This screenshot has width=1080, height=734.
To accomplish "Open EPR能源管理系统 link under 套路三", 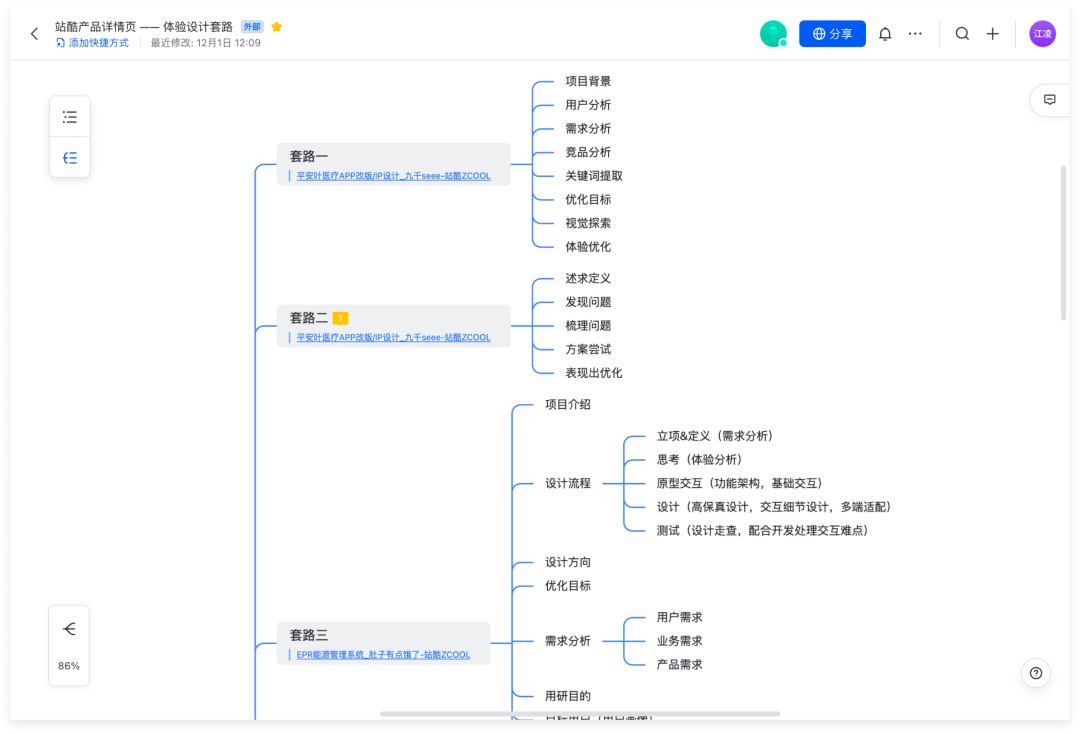I will pyautogui.click(x=383, y=655).
